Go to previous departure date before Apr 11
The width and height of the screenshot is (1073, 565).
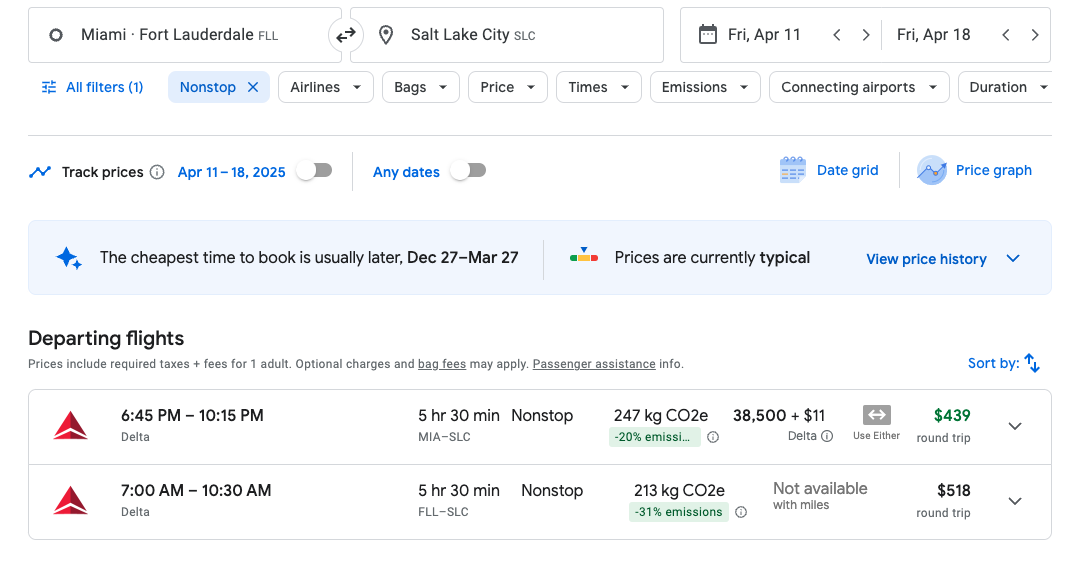point(836,35)
